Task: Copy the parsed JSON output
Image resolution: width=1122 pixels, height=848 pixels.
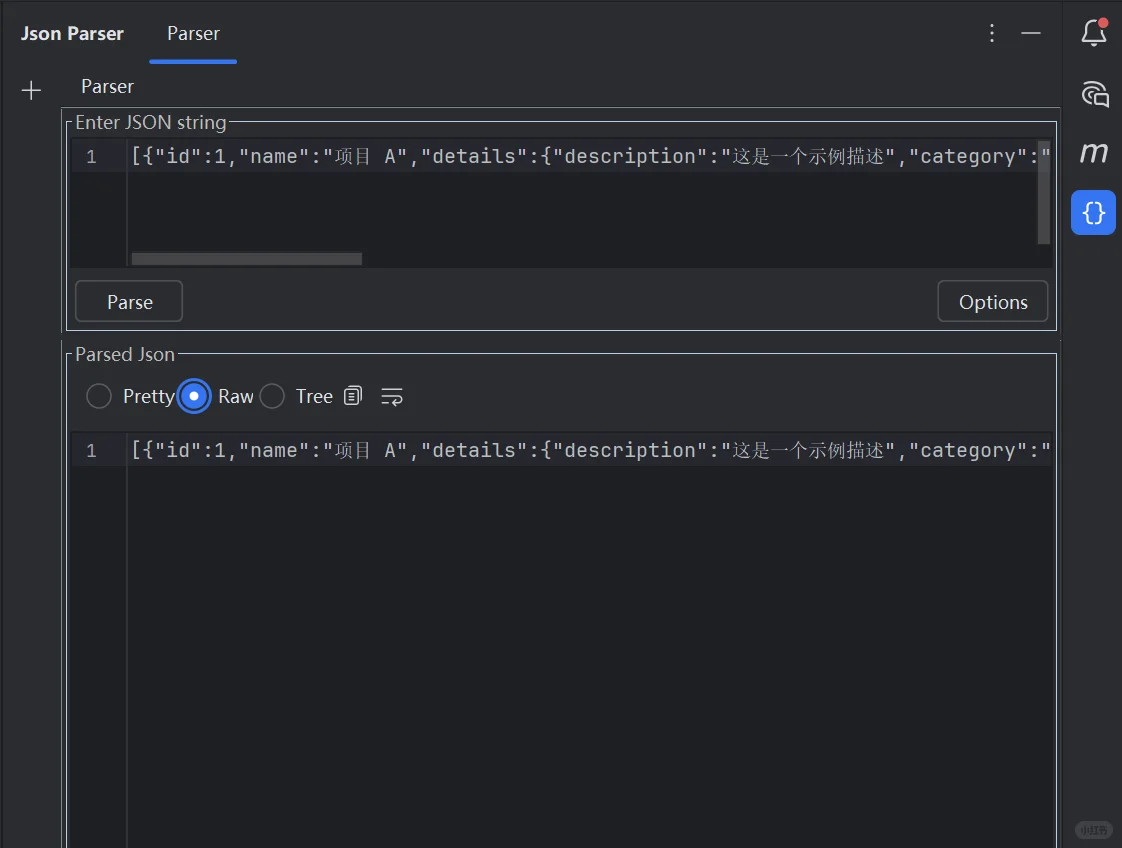Action: [x=353, y=396]
